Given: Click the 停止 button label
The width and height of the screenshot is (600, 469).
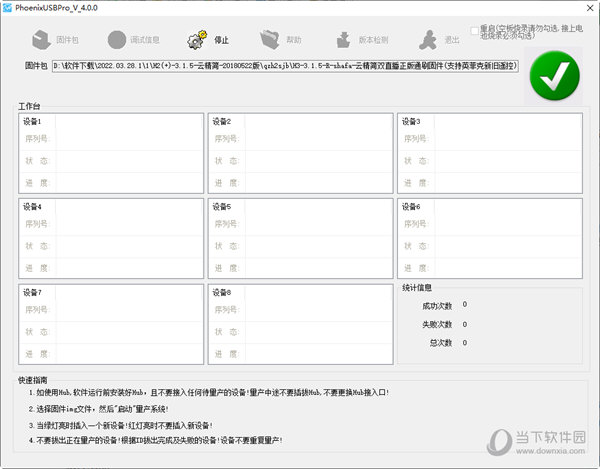Looking at the screenshot, I should click(221, 40).
